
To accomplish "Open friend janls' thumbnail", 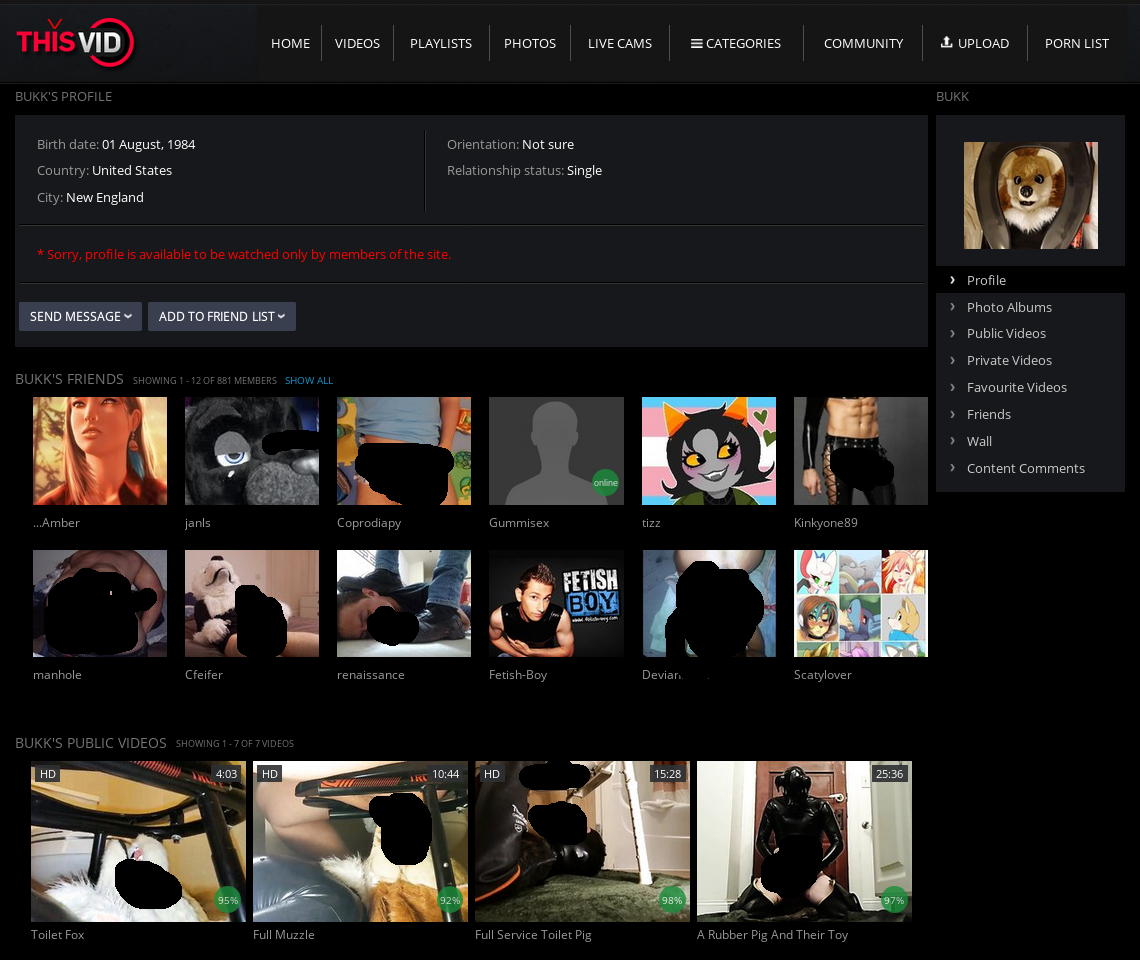I will point(252,451).
